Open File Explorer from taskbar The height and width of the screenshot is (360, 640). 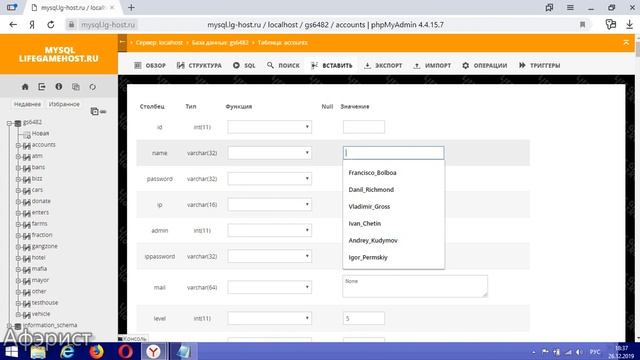(x=38, y=351)
